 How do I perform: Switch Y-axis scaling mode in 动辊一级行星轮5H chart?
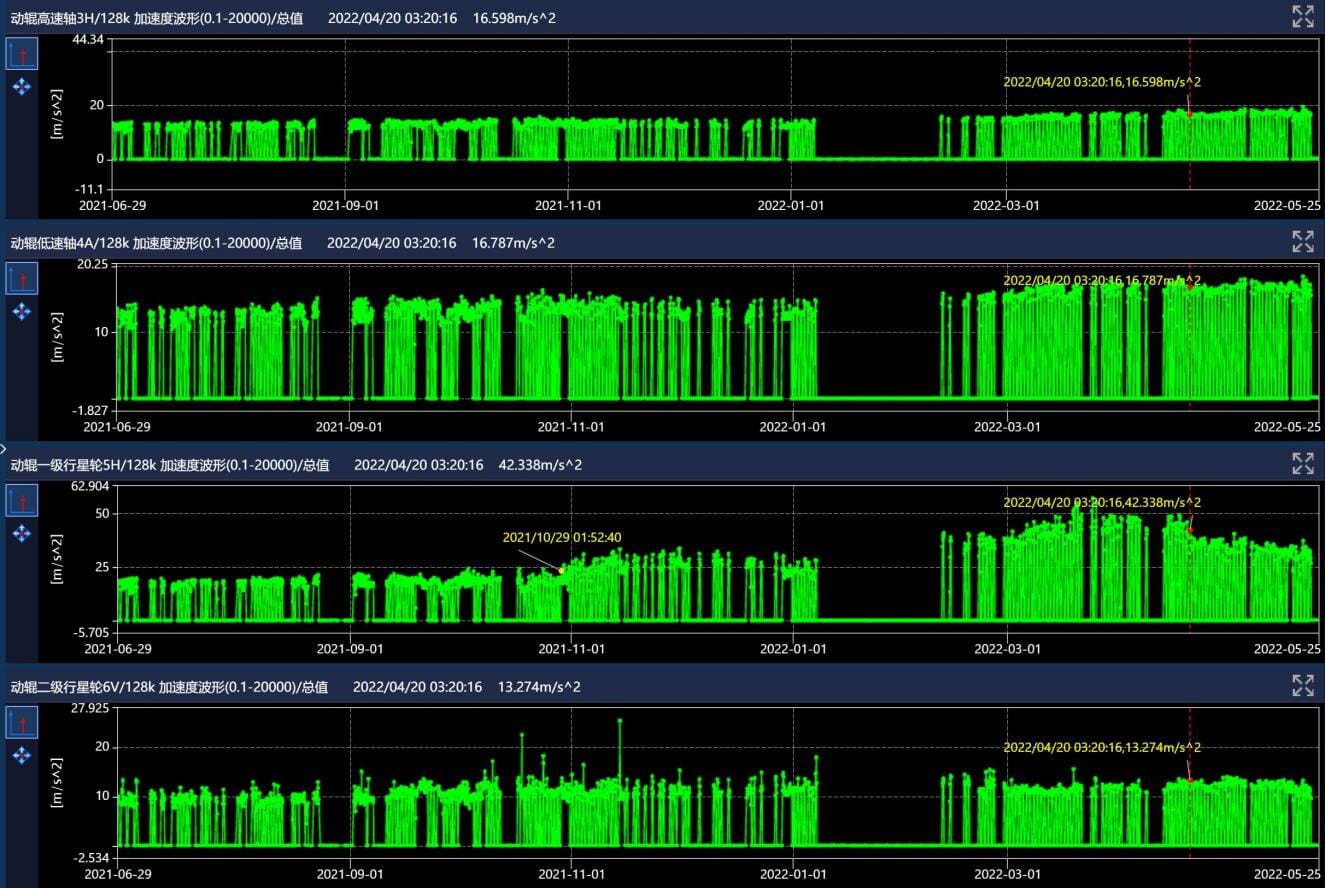(22, 500)
